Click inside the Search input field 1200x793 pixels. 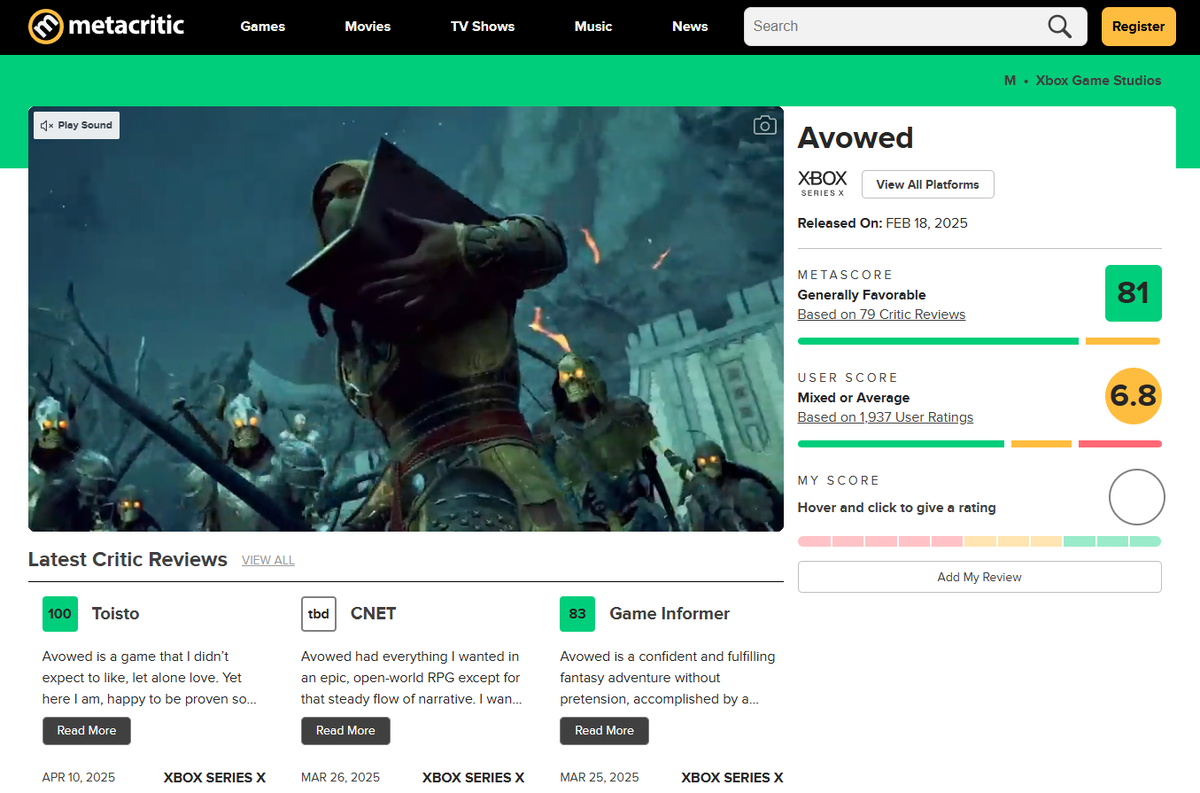point(895,27)
